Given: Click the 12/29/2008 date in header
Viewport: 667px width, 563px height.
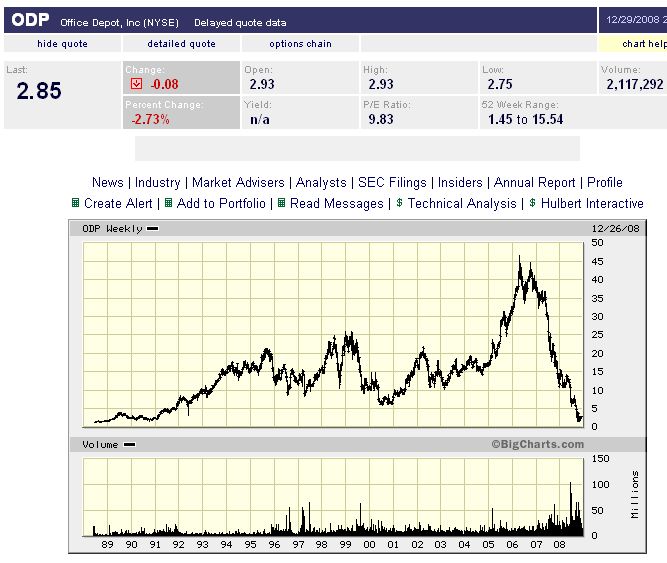Looking at the screenshot, I should [x=632, y=20].
